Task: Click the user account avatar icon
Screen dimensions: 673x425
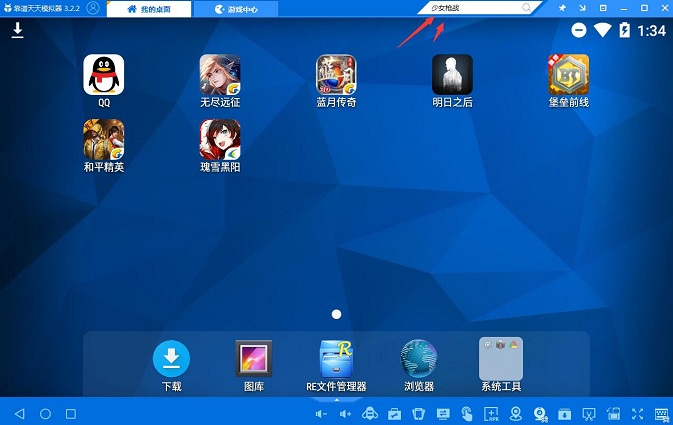Action: pos(93,8)
